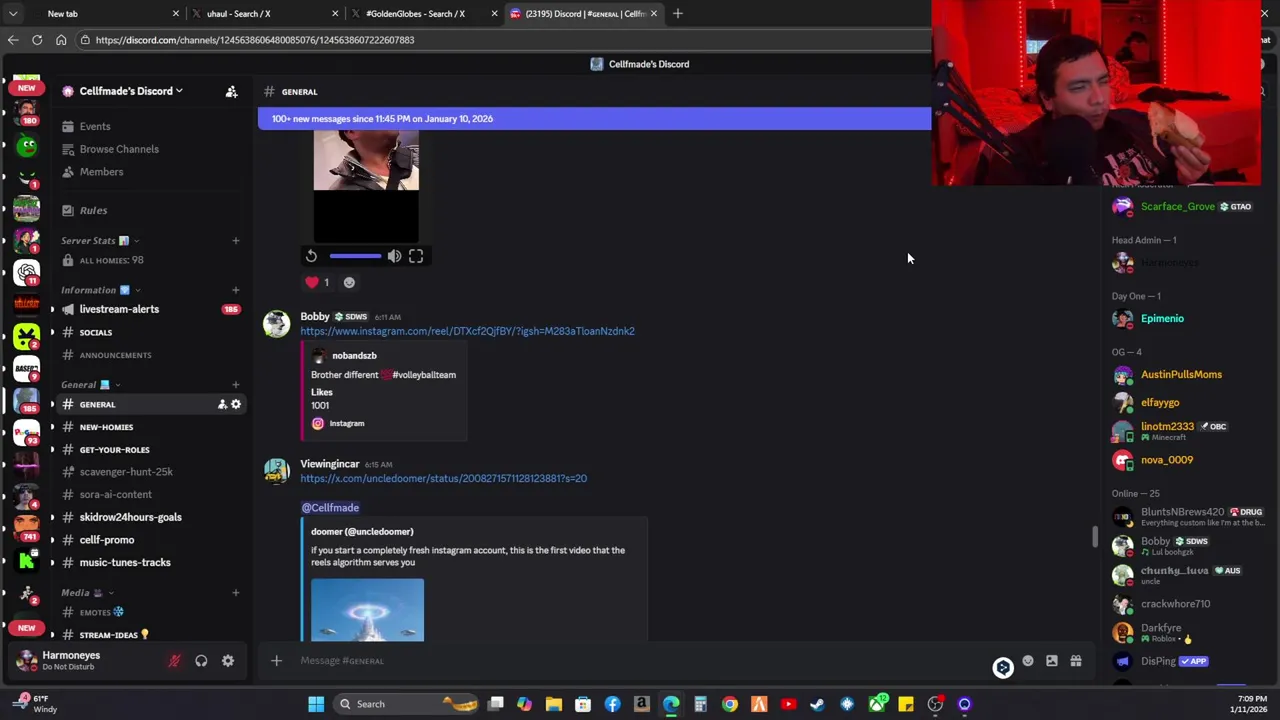Enter fullscreen on the video player
Screen dimensions: 1280x720
coord(416,256)
